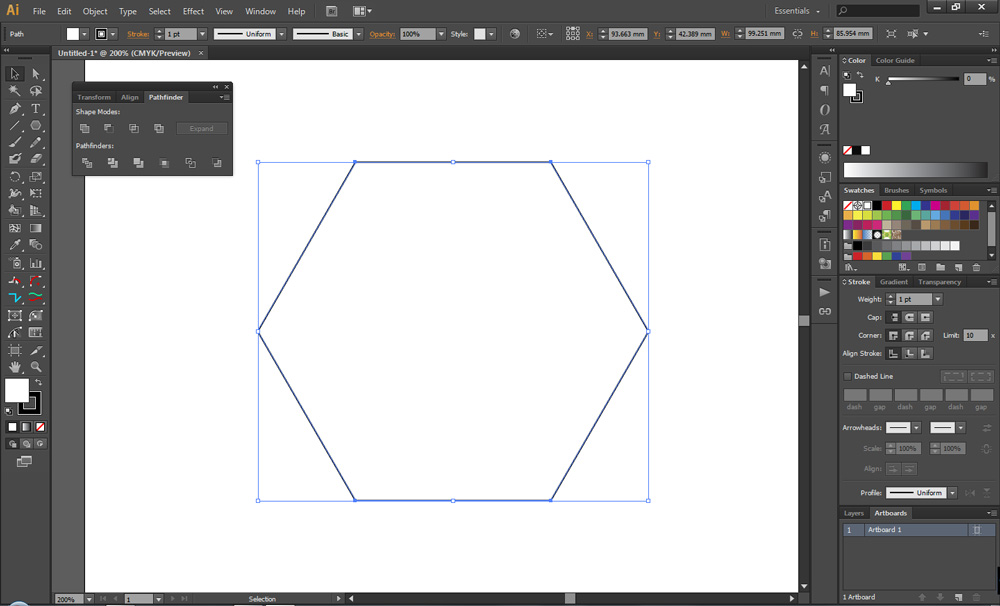Click the orange Stroke link in control bar

[138, 34]
